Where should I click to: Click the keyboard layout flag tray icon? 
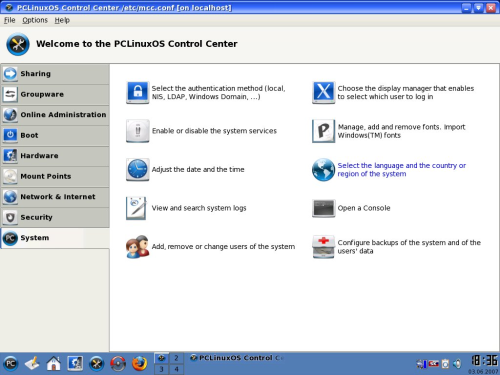pos(434,364)
